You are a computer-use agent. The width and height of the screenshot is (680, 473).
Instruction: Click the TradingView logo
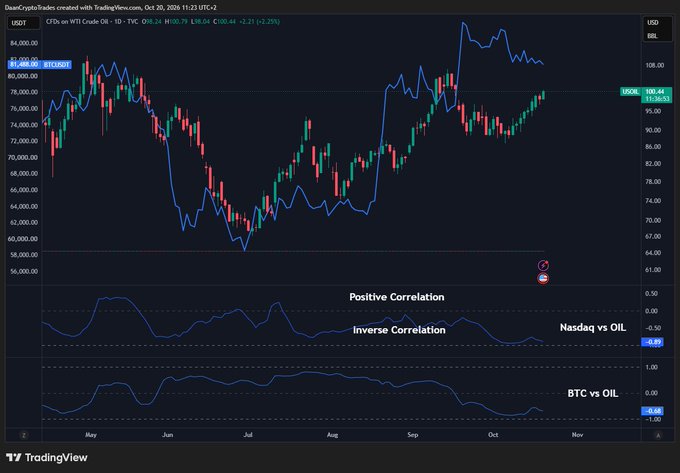click(x=47, y=457)
